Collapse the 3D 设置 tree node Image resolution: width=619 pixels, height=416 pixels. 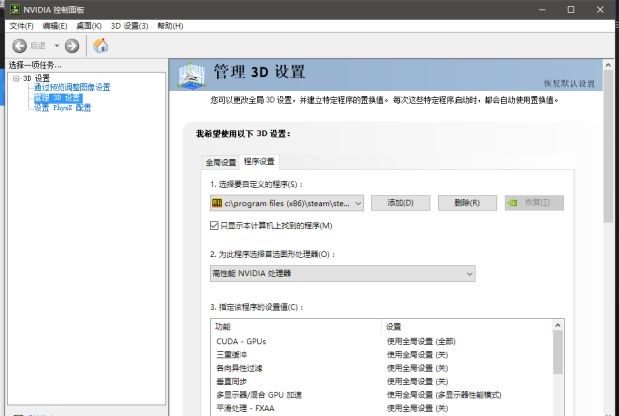point(16,78)
